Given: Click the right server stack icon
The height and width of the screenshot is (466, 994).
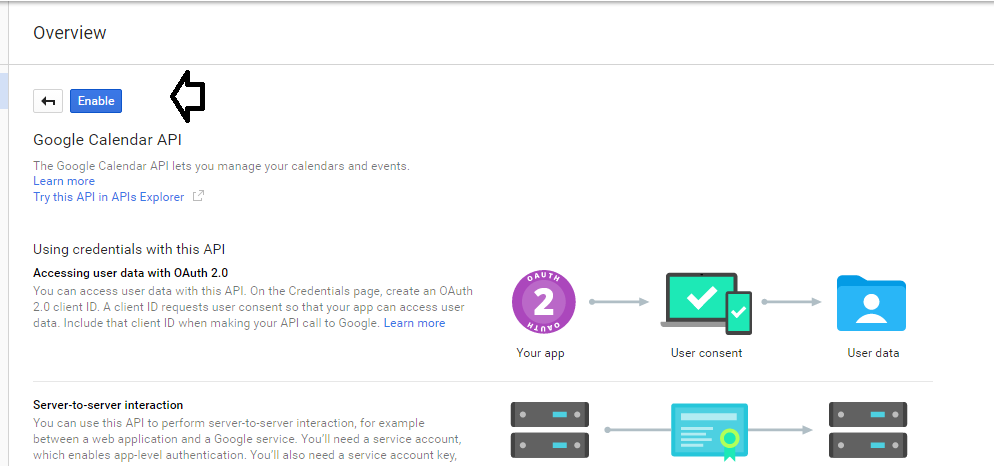Looking at the screenshot, I should tap(868, 429).
